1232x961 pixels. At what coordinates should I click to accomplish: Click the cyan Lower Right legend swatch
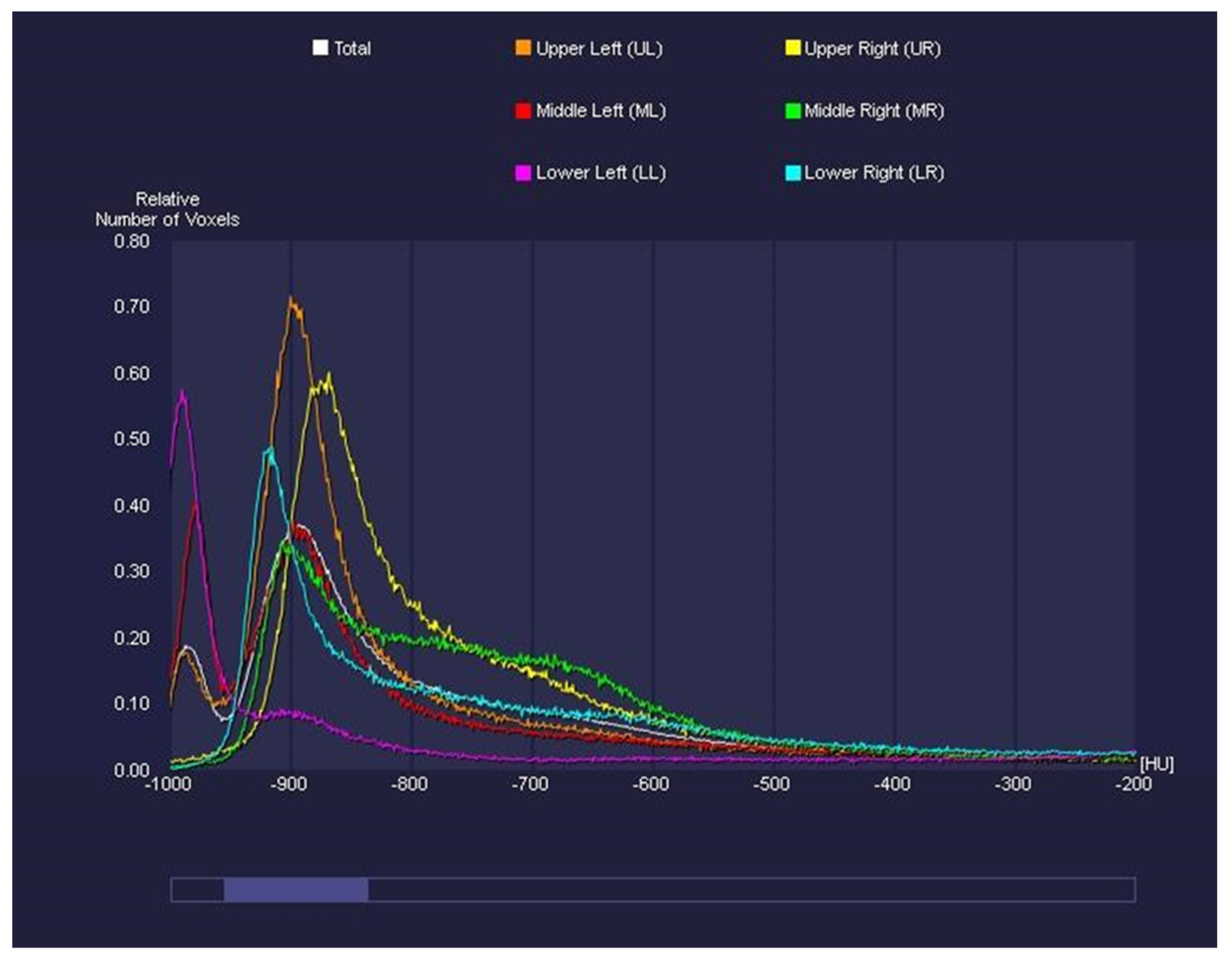click(x=793, y=172)
